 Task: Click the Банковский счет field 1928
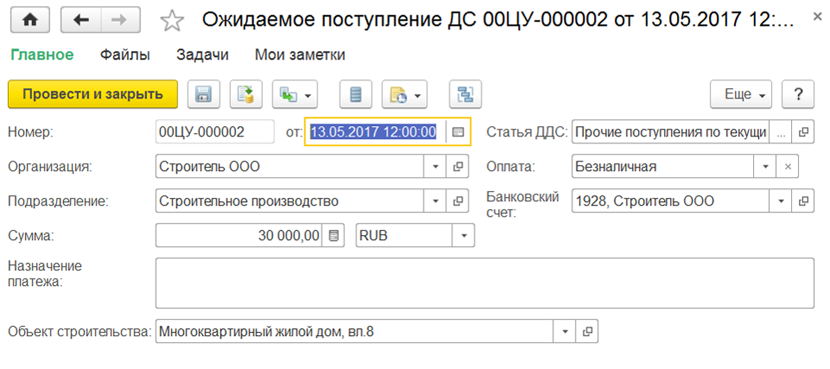pyautogui.click(x=671, y=201)
